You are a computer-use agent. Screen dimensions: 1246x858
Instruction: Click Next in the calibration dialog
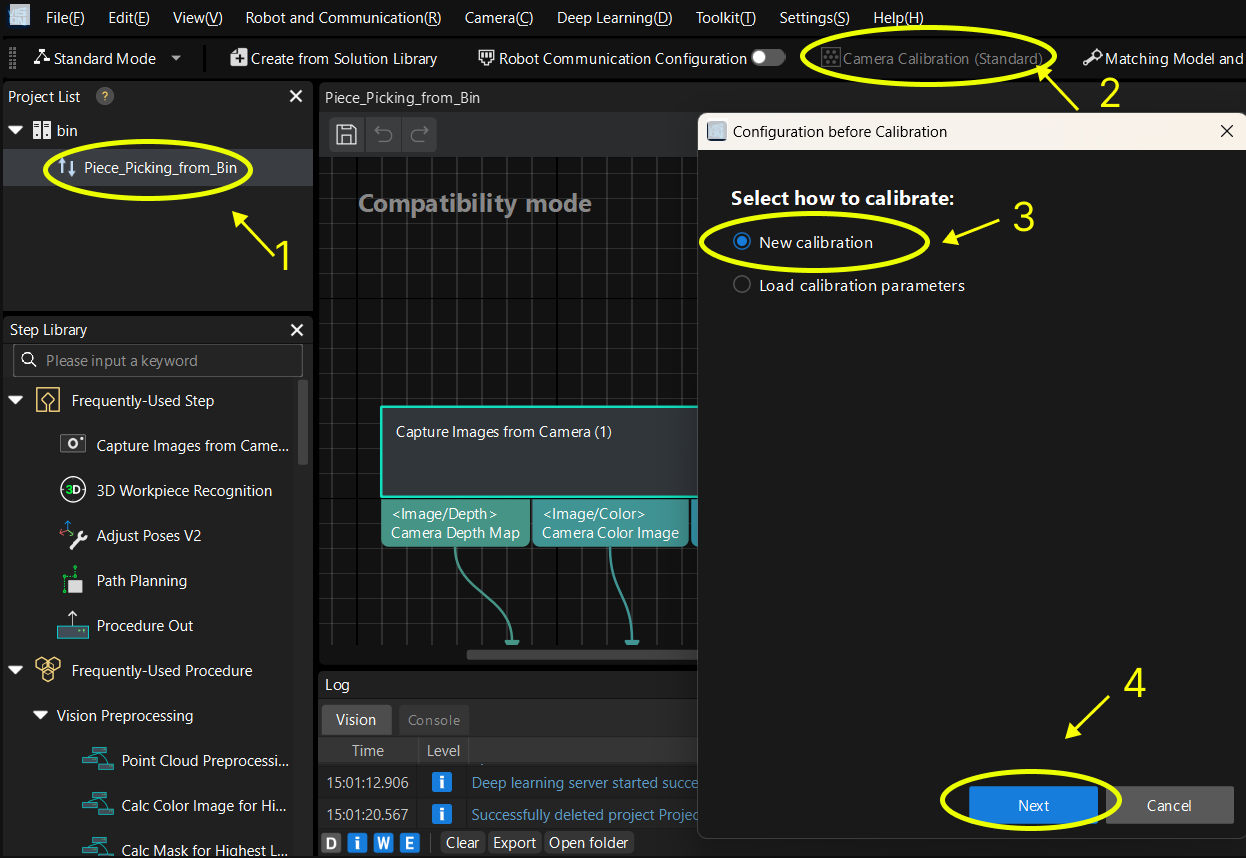point(1033,805)
